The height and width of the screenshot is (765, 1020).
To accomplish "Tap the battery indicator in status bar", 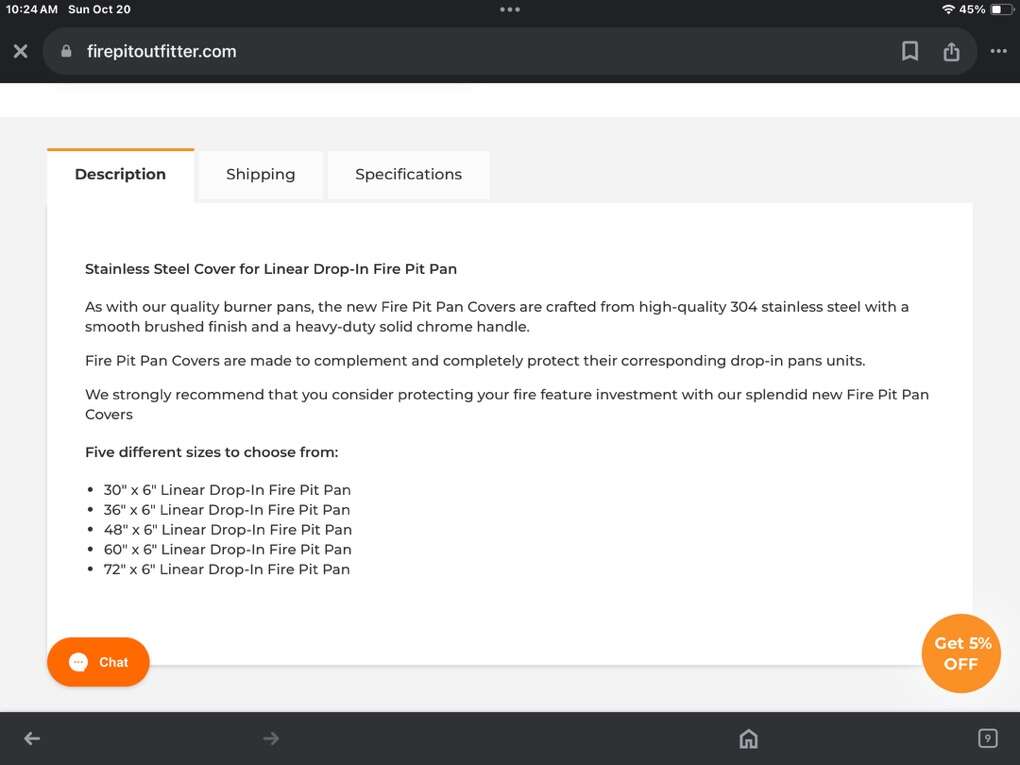I will click(x=1002, y=10).
